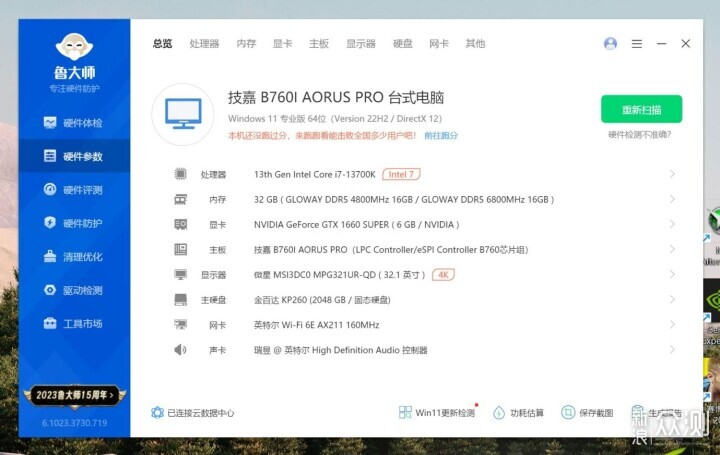Open Win11更新检测 tool
This screenshot has width=720, height=455.
click(x=437, y=412)
